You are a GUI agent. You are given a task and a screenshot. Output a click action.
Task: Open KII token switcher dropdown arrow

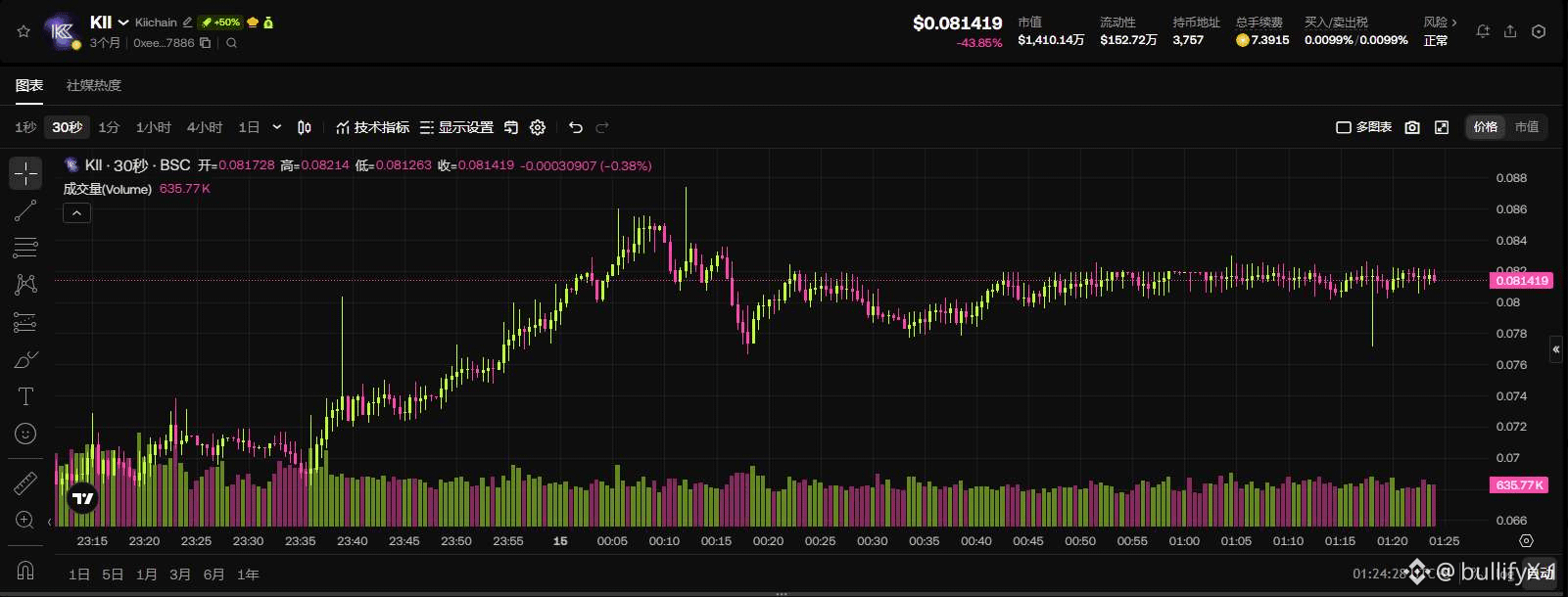(x=123, y=23)
